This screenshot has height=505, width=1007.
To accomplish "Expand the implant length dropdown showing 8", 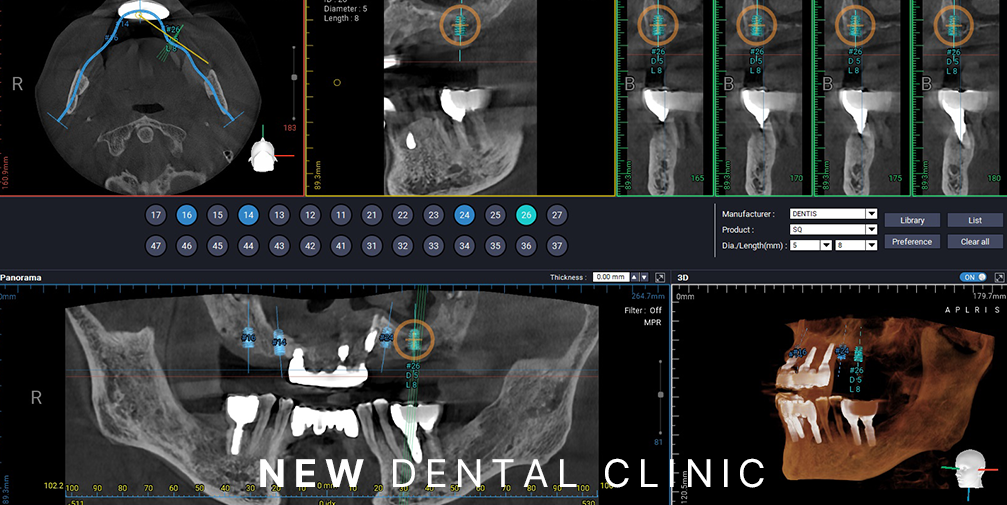I will pos(871,244).
